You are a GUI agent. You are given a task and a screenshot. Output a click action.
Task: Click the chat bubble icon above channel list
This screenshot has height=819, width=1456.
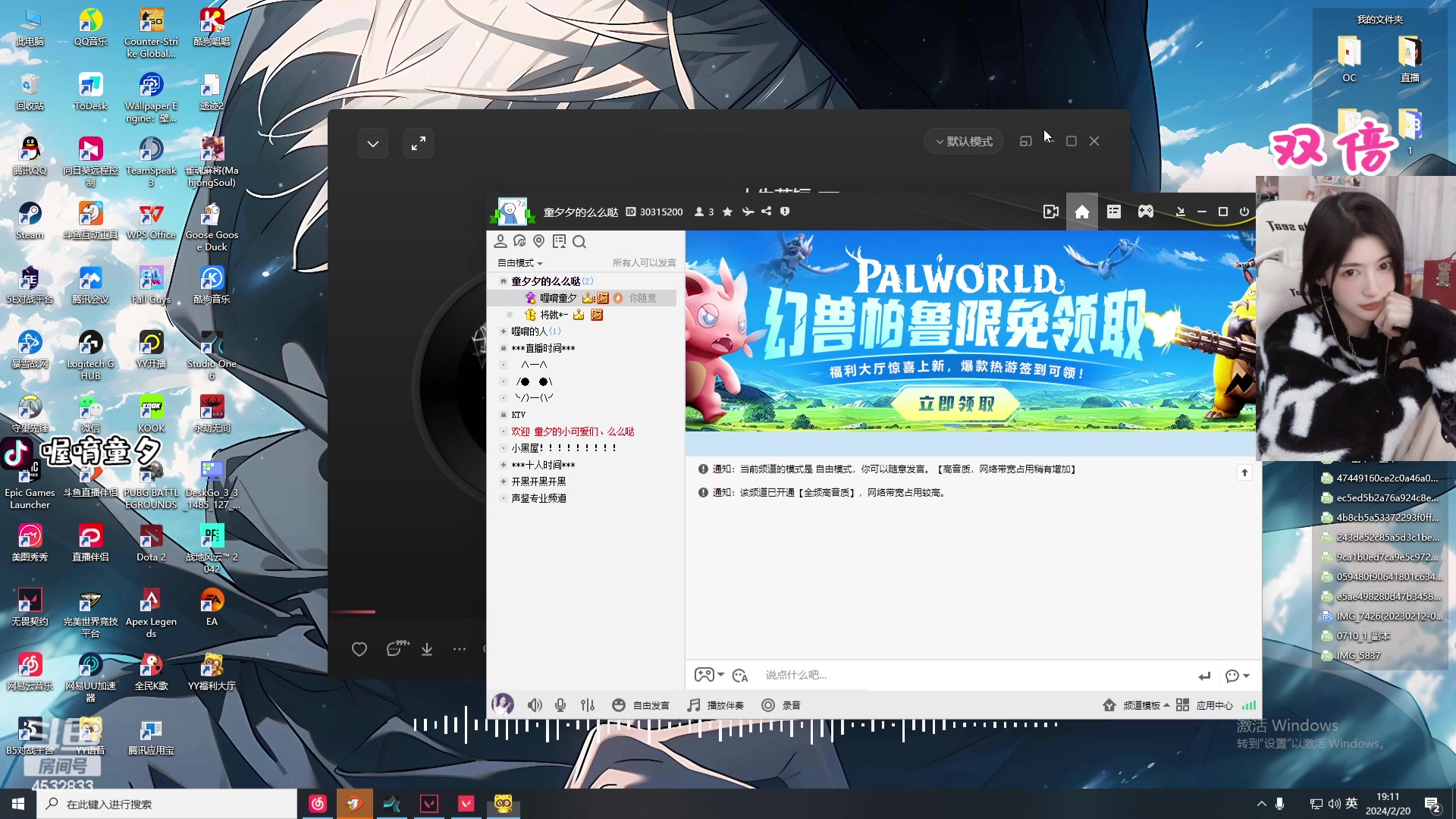(519, 241)
